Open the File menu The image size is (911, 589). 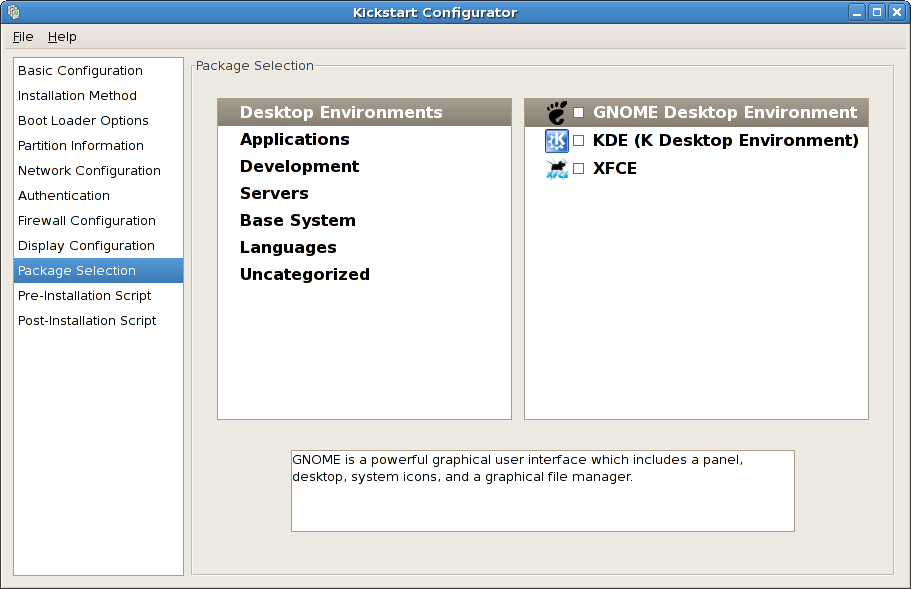[x=23, y=37]
